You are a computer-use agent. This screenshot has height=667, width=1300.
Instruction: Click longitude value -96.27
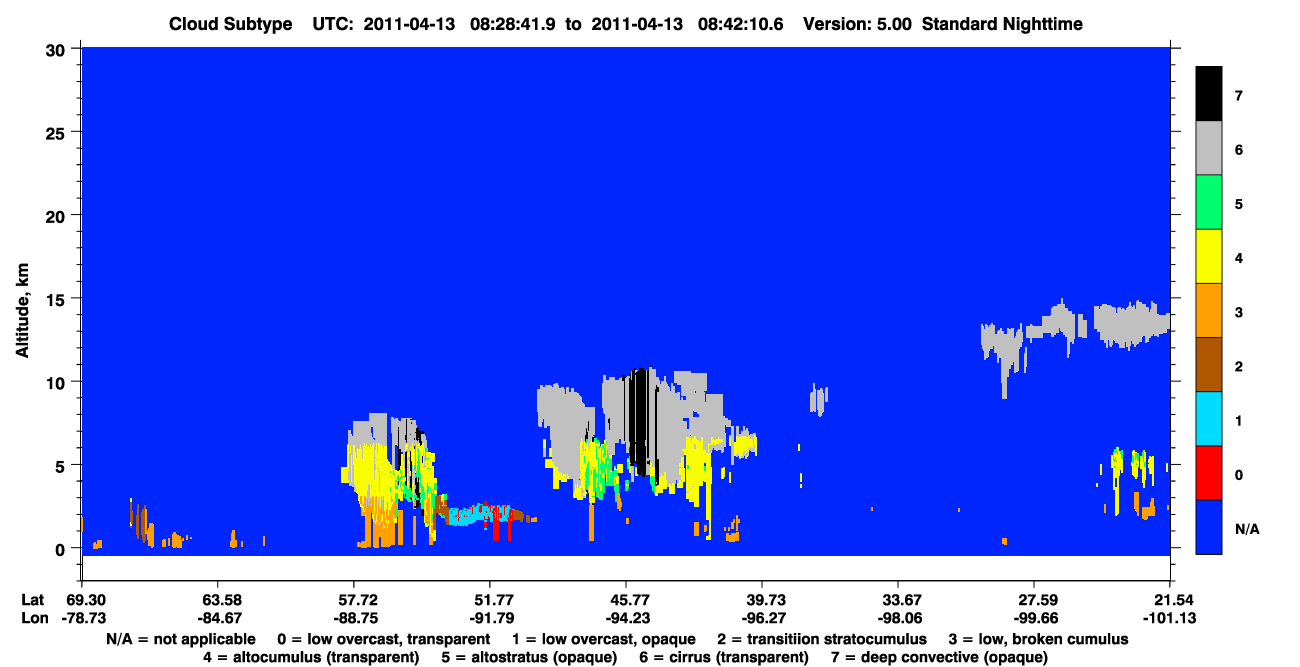pos(762,618)
